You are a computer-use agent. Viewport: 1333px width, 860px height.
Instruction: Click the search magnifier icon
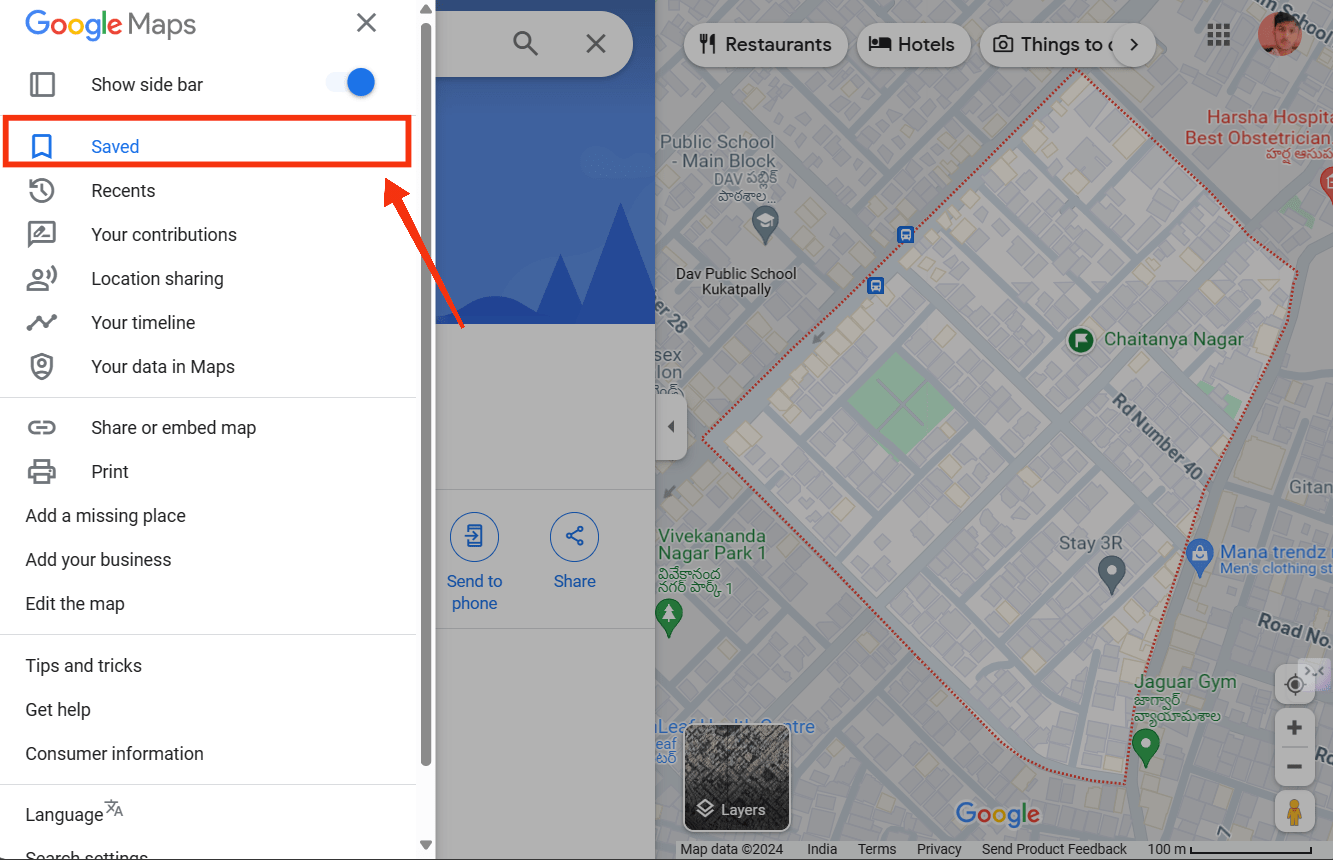[x=525, y=43]
